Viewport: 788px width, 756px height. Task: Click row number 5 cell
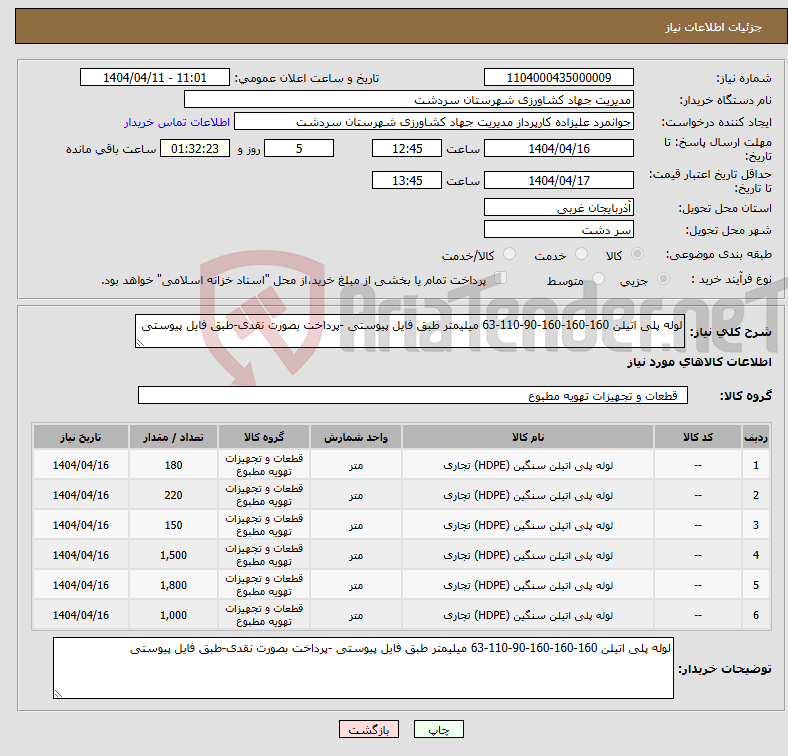(x=756, y=585)
